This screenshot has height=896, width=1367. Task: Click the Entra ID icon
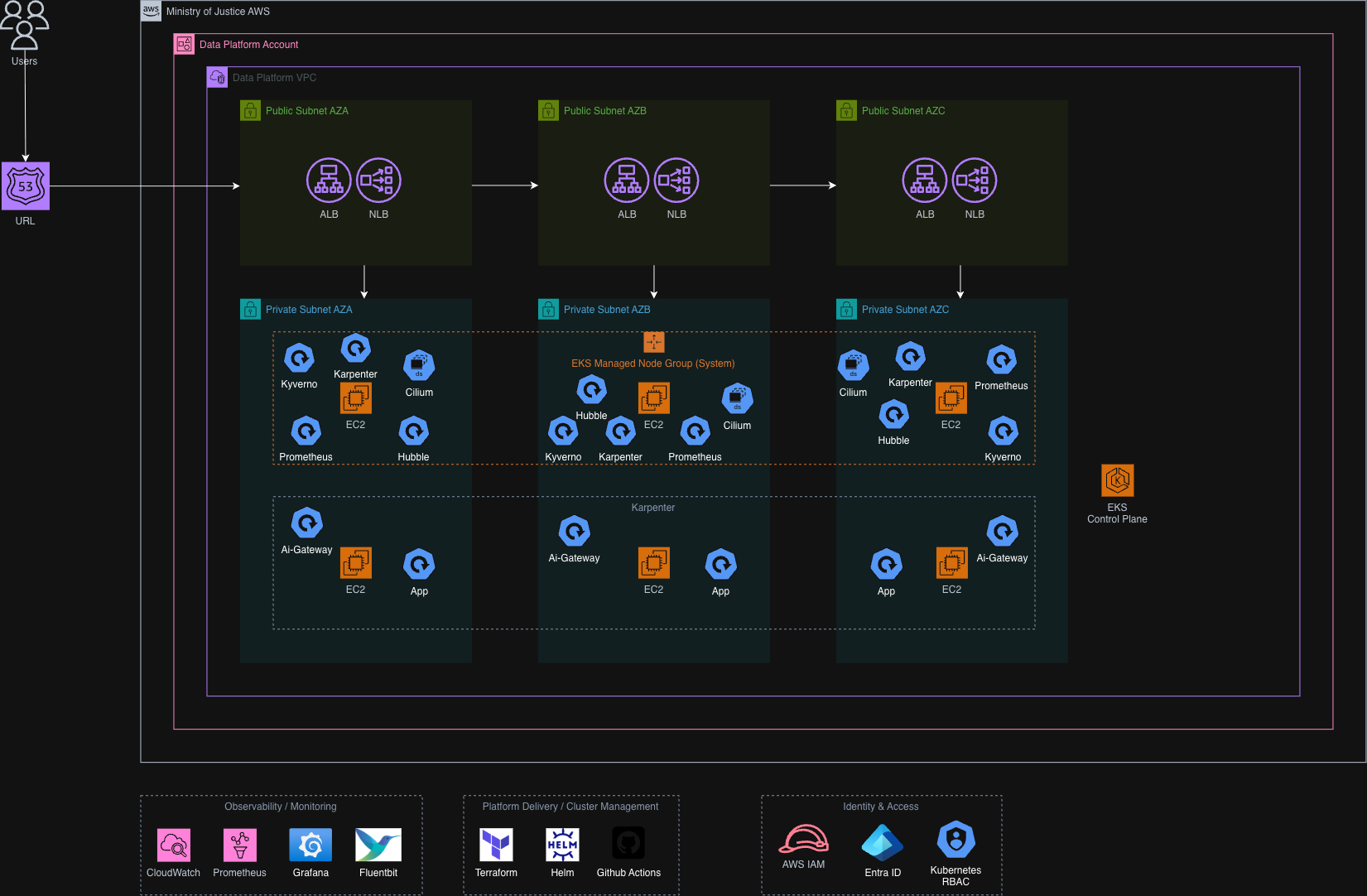[883, 843]
